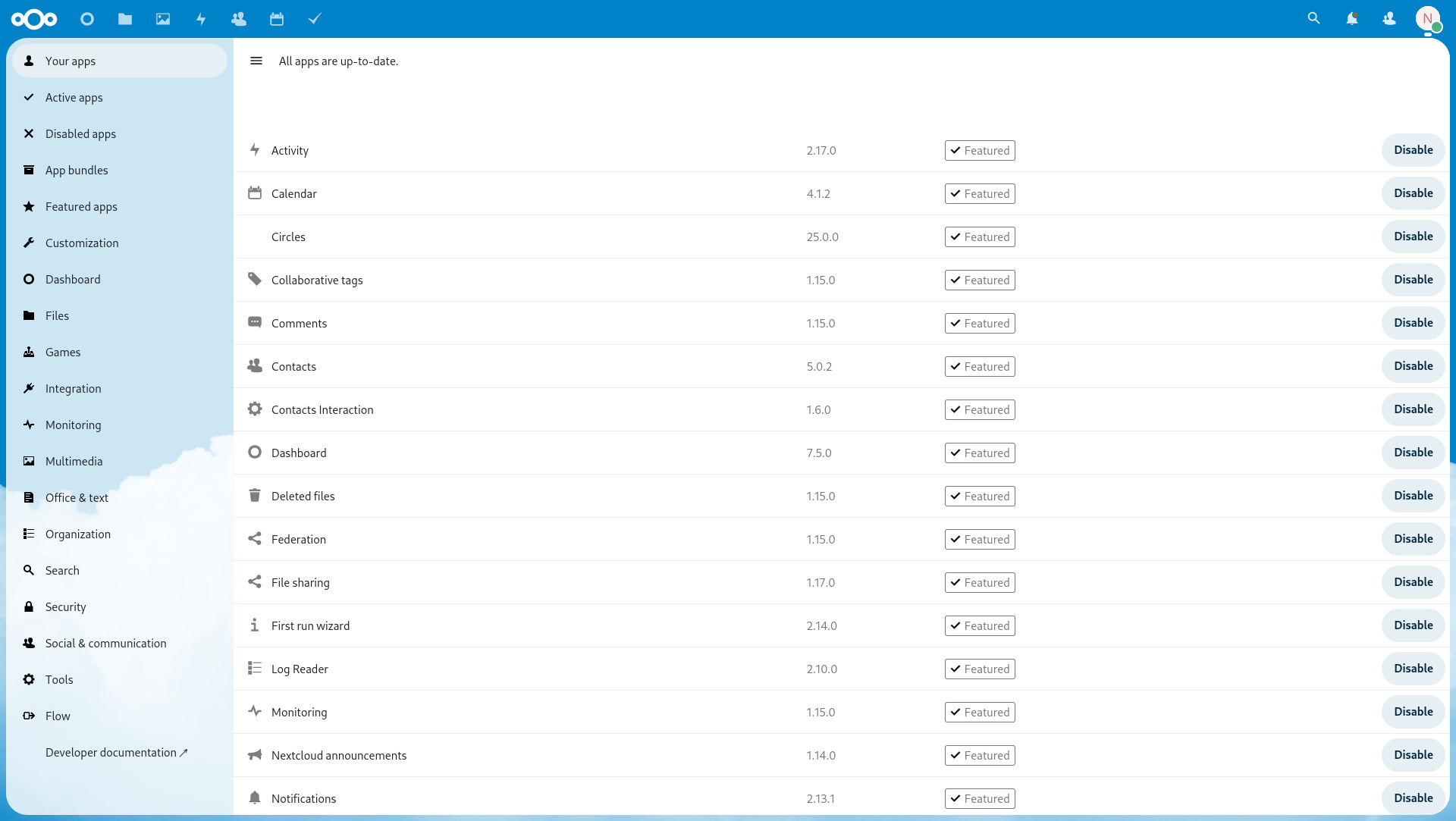This screenshot has height=821, width=1456.
Task: Disable the Activity app
Action: coord(1413,150)
